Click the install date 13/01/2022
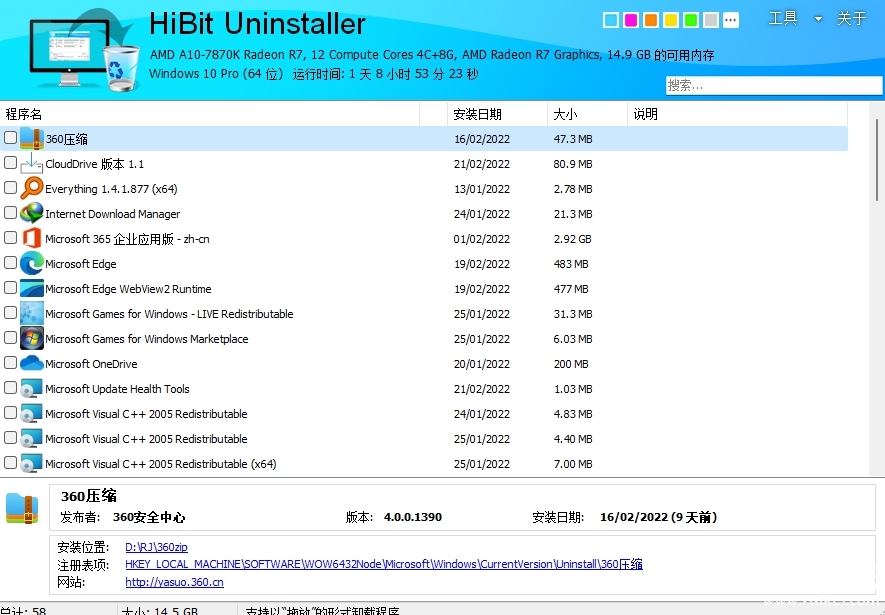 pyautogui.click(x=481, y=189)
